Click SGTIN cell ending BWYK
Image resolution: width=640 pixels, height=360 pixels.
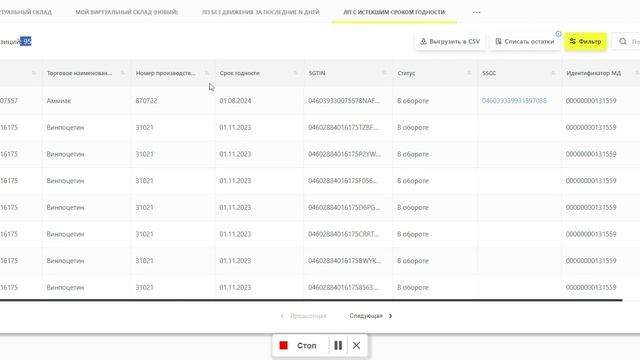pos(345,261)
